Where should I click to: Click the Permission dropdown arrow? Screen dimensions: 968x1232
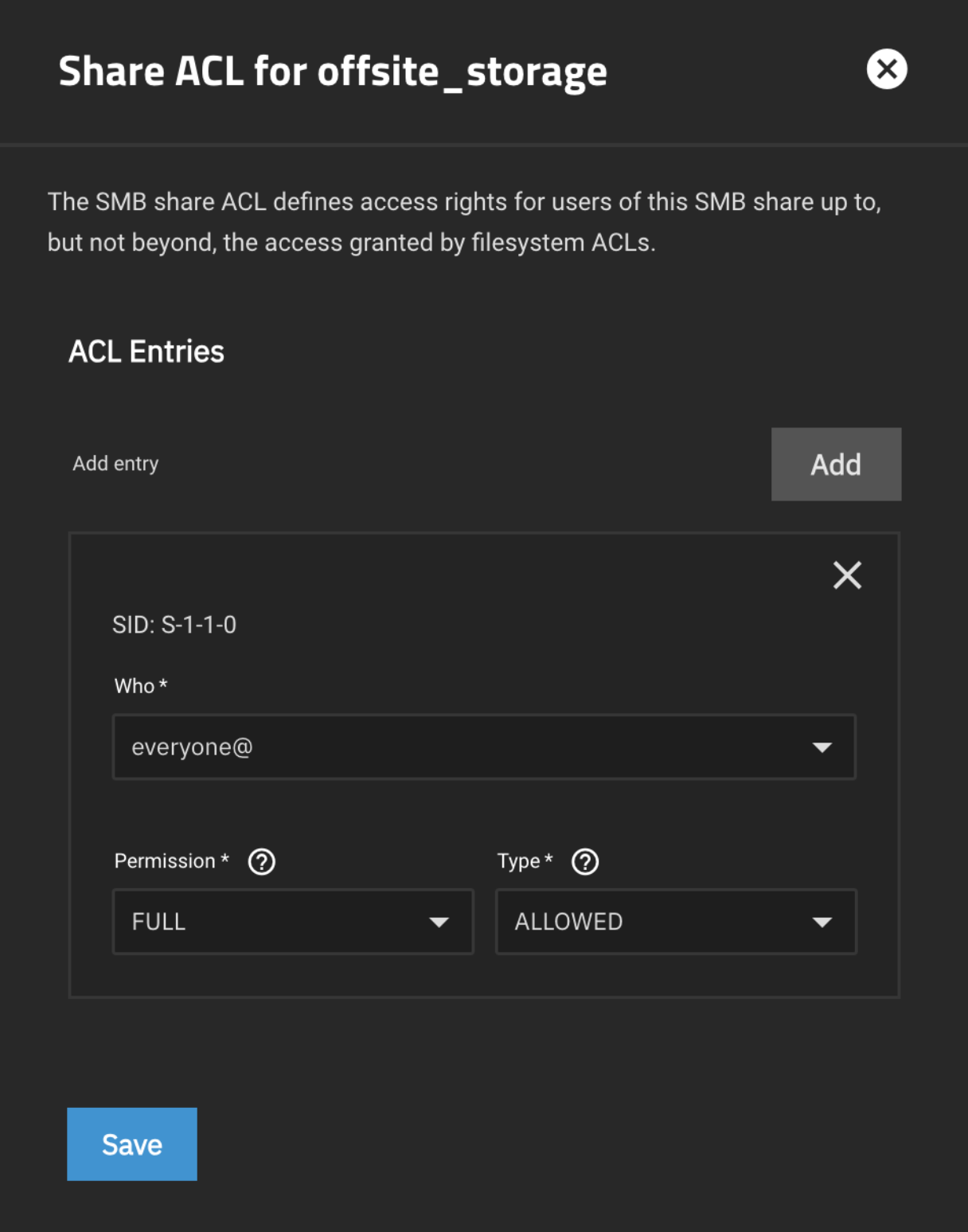pos(439,922)
